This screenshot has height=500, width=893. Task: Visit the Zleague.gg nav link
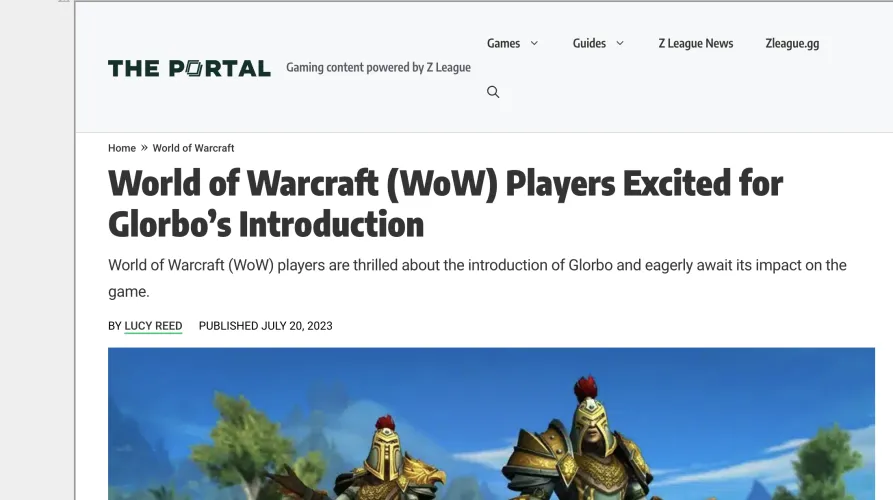(792, 43)
